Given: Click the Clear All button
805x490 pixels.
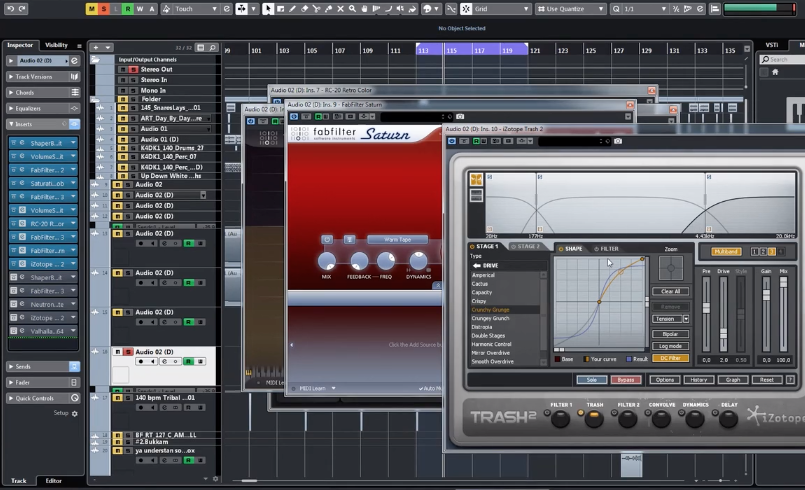Looking at the screenshot, I should tap(670, 291).
